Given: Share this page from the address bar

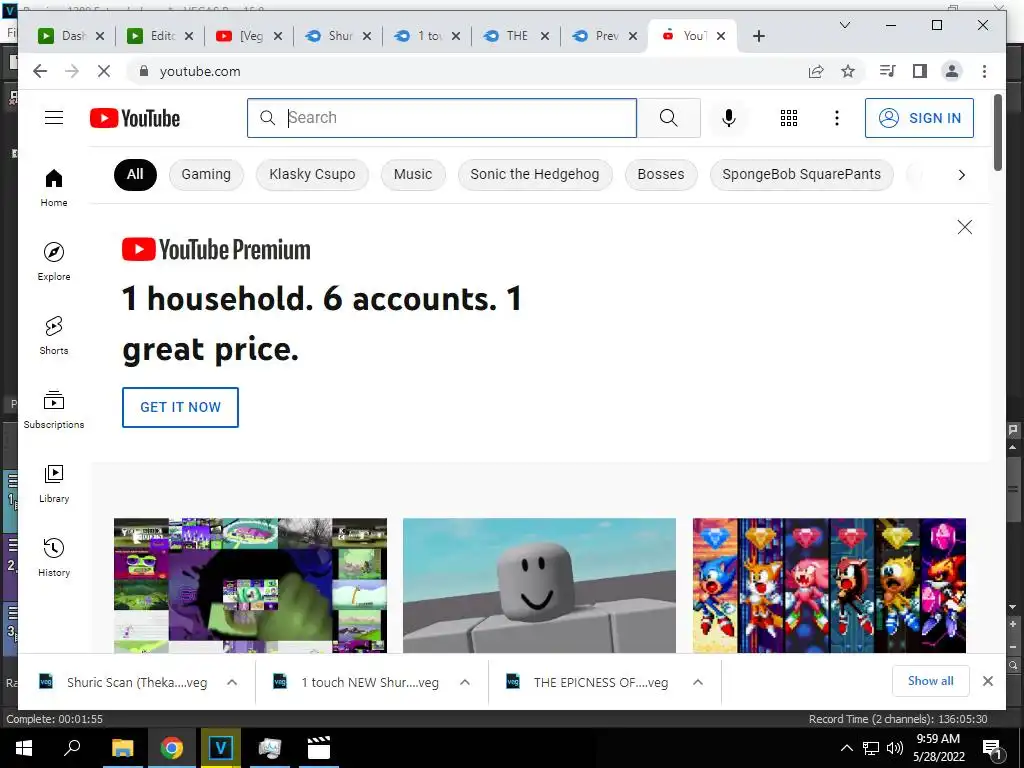Looking at the screenshot, I should point(816,71).
